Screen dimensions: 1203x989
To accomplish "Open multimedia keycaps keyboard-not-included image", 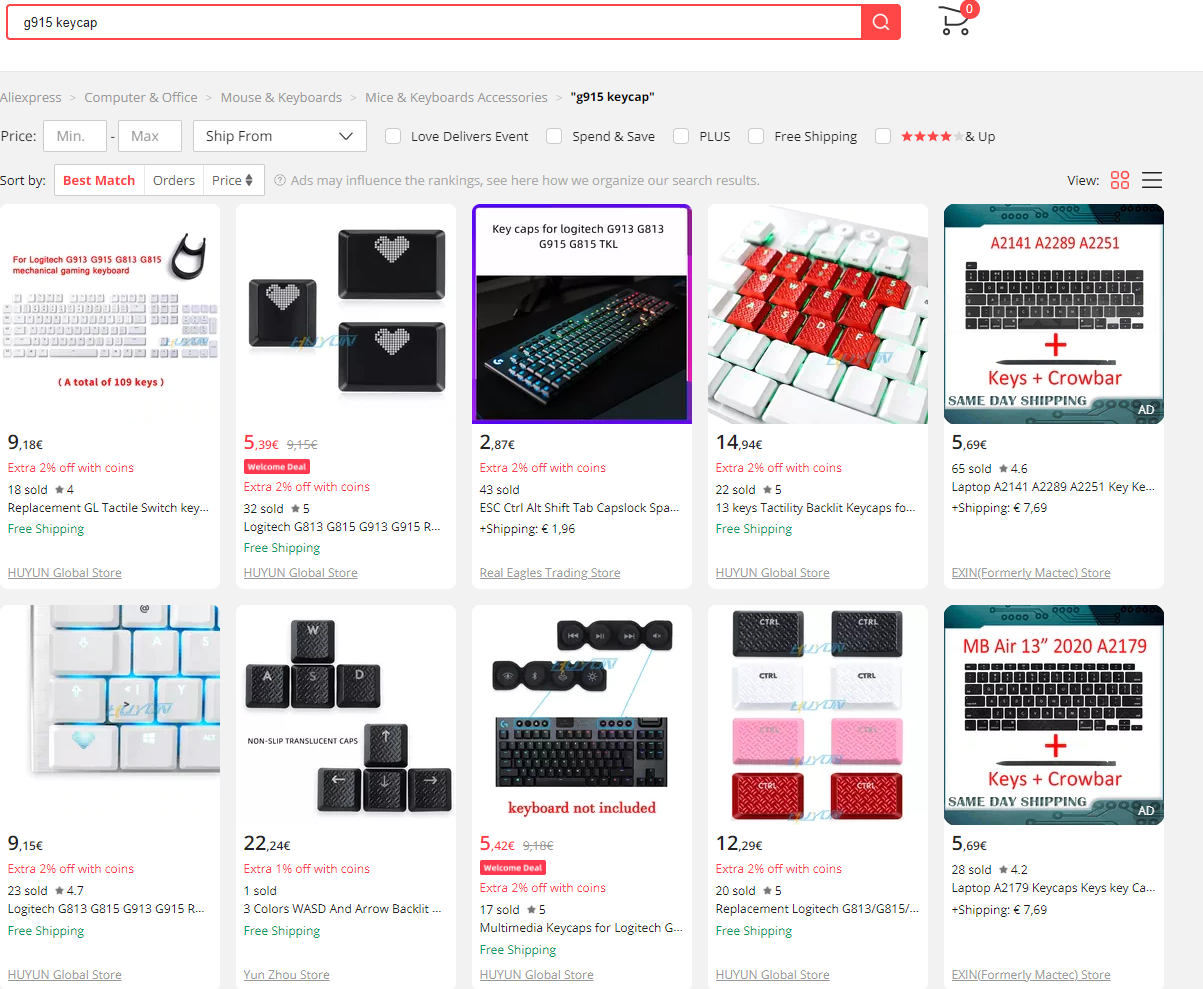I will [x=582, y=715].
